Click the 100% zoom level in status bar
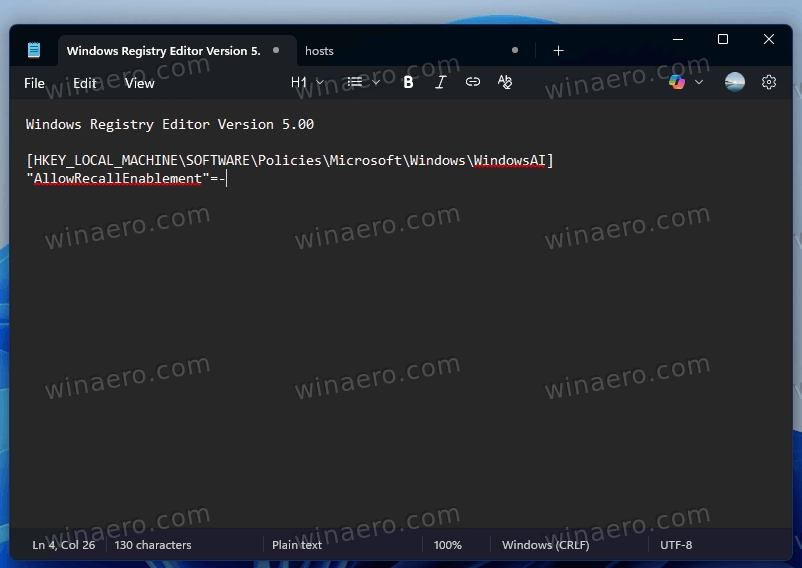This screenshot has width=802, height=568. click(x=448, y=545)
